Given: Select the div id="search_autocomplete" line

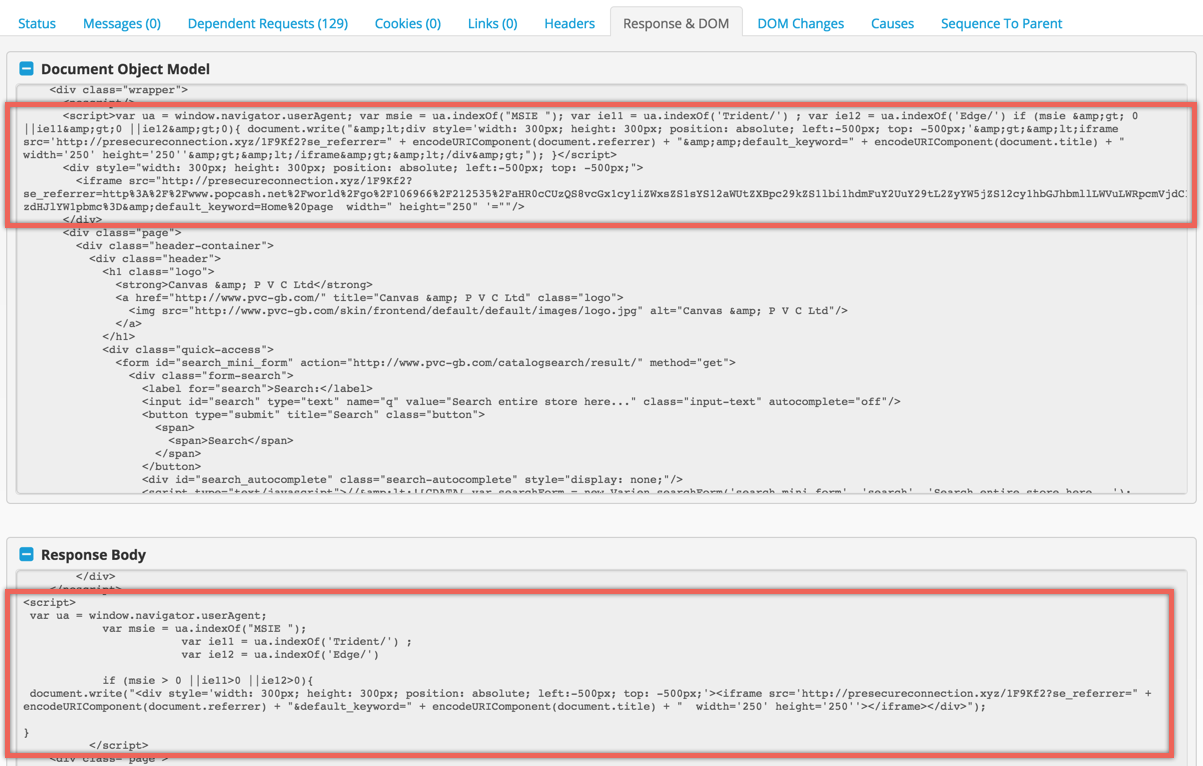Looking at the screenshot, I should (412, 480).
